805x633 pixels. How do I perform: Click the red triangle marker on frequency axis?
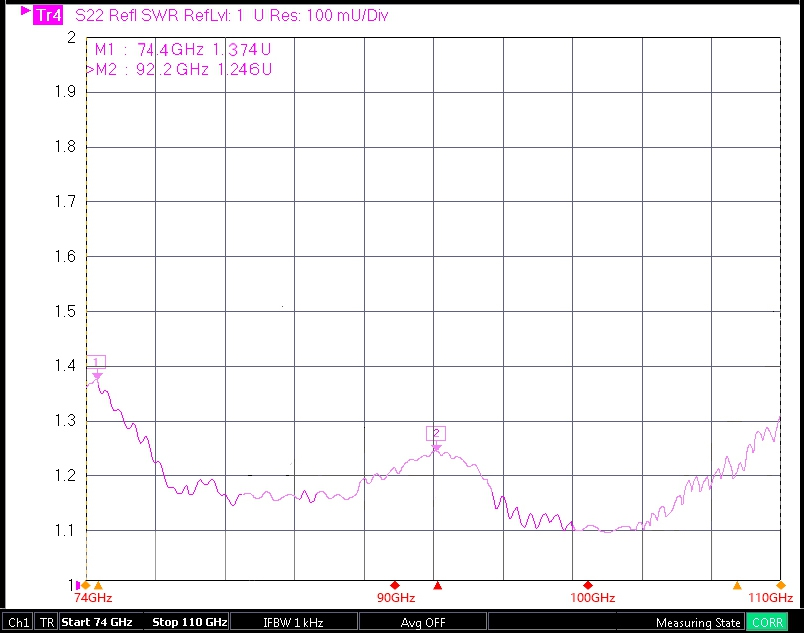437,585
